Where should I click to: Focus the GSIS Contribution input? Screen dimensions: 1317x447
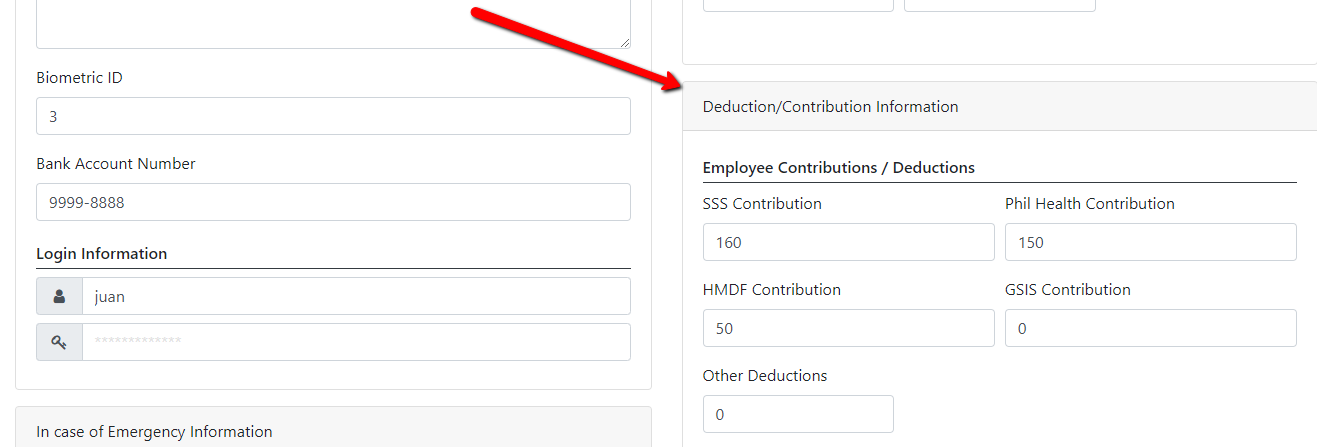(1151, 328)
